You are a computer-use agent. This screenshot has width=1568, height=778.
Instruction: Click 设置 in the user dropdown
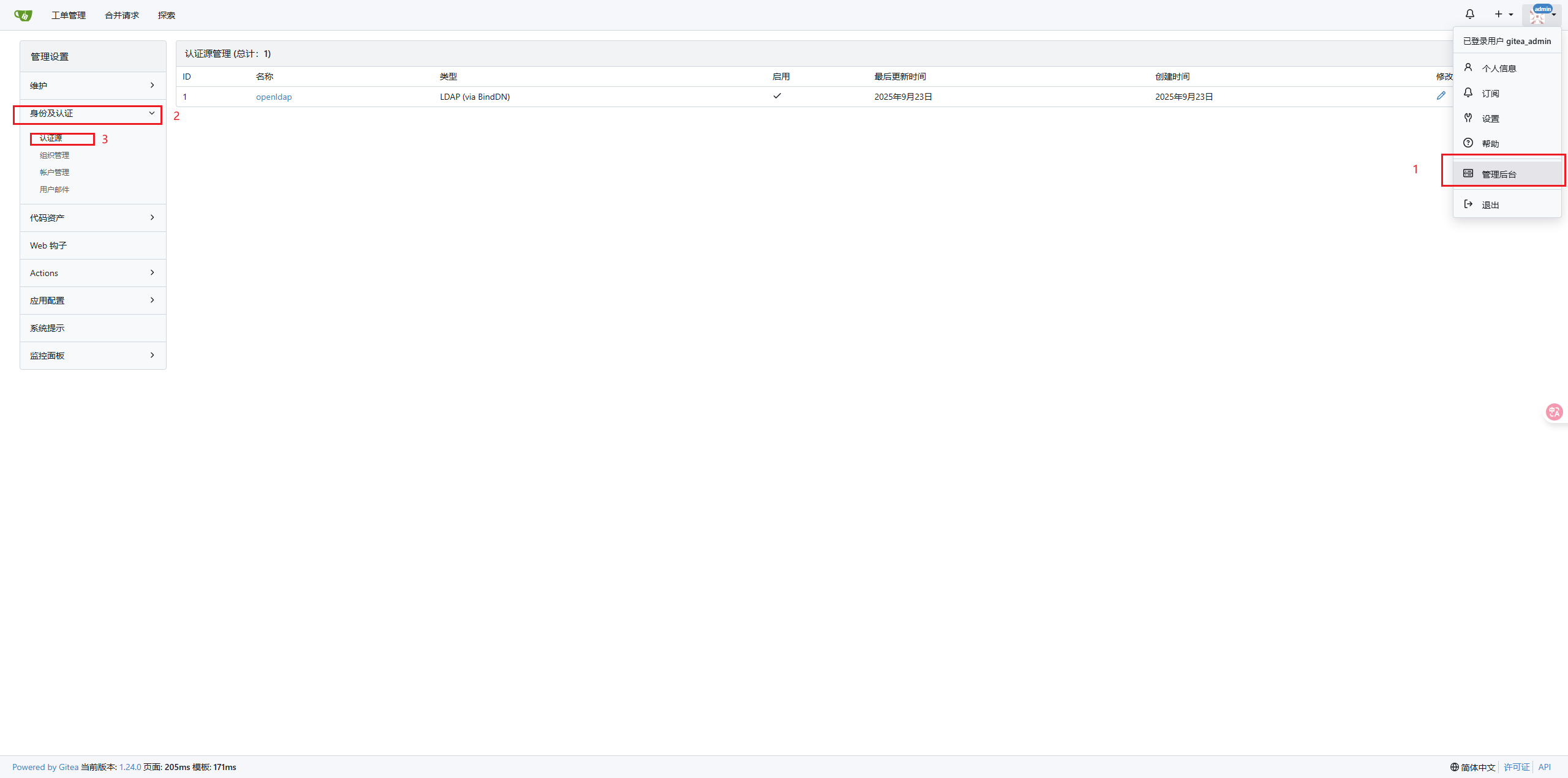tap(1490, 118)
